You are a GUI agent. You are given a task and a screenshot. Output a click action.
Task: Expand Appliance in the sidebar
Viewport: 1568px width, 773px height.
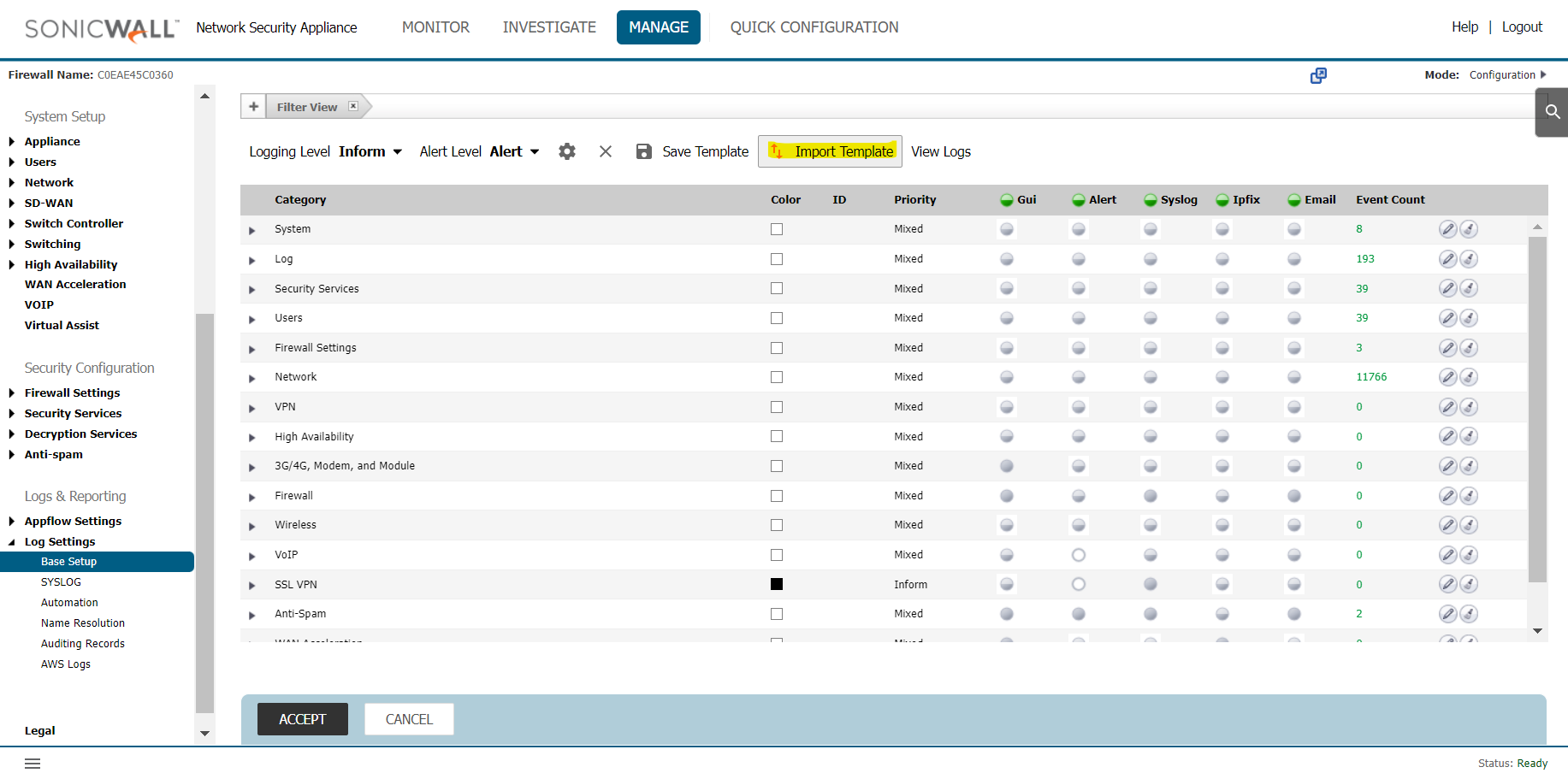click(12, 142)
